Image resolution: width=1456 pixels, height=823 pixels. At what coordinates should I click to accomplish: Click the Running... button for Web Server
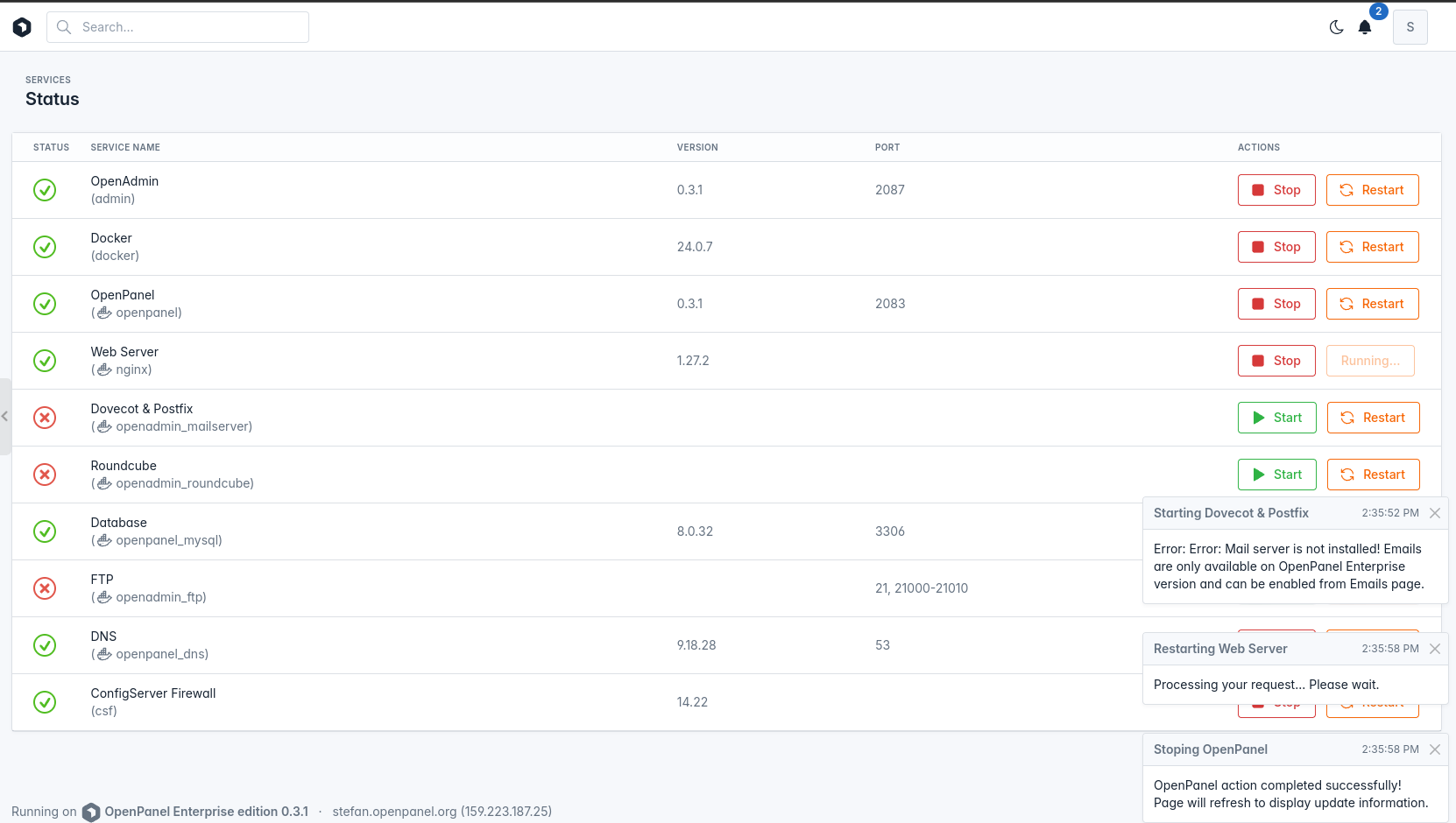pyautogui.click(x=1370, y=361)
